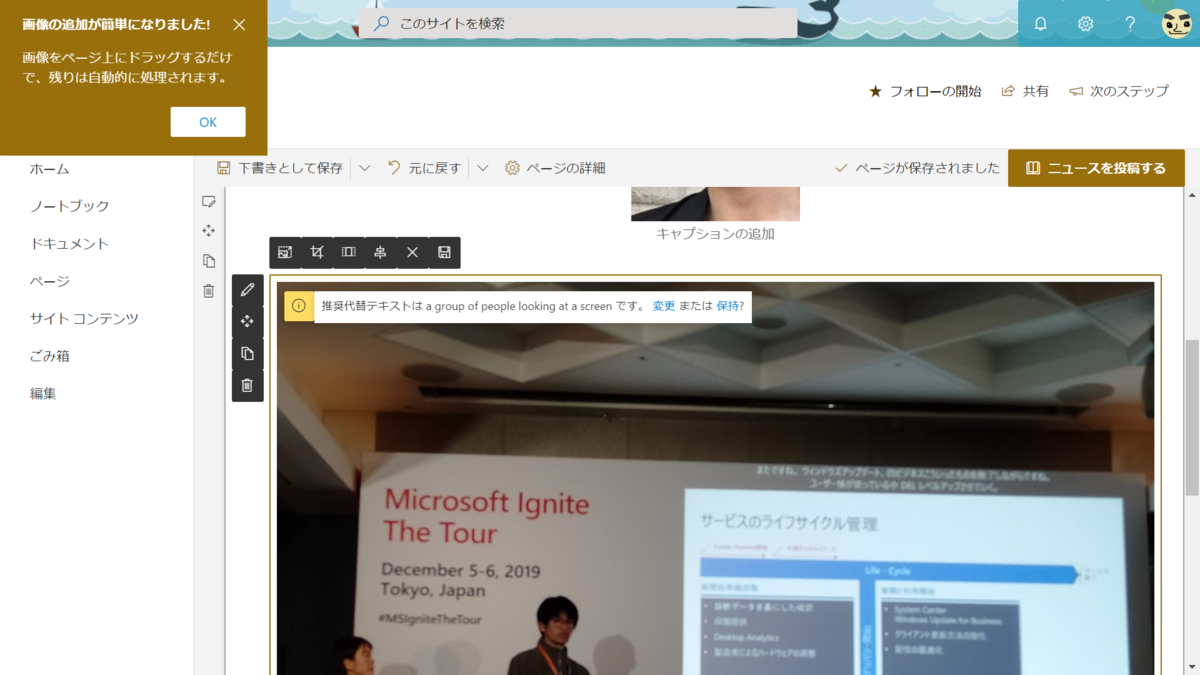Image resolution: width=1200 pixels, height=675 pixels.
Task: Close the 画像の追加 tip with X
Action: coord(239,25)
